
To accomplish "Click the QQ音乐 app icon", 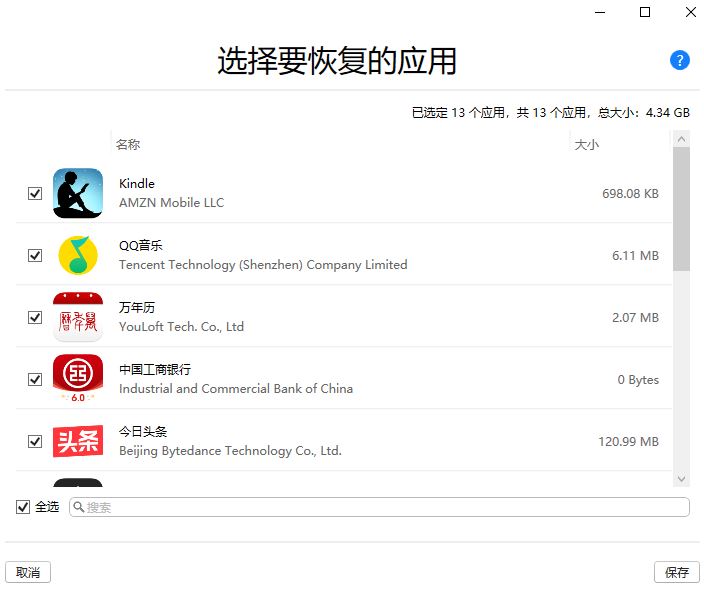I will [78, 255].
